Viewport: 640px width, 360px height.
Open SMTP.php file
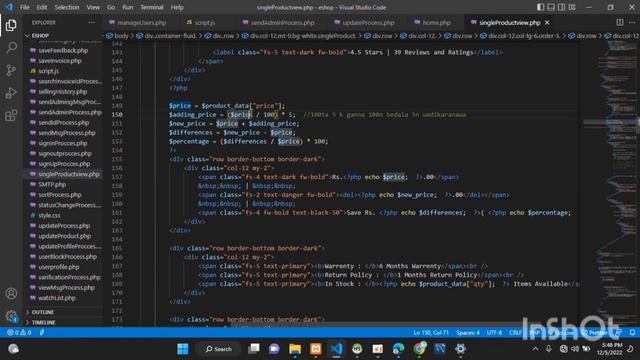pos(52,184)
